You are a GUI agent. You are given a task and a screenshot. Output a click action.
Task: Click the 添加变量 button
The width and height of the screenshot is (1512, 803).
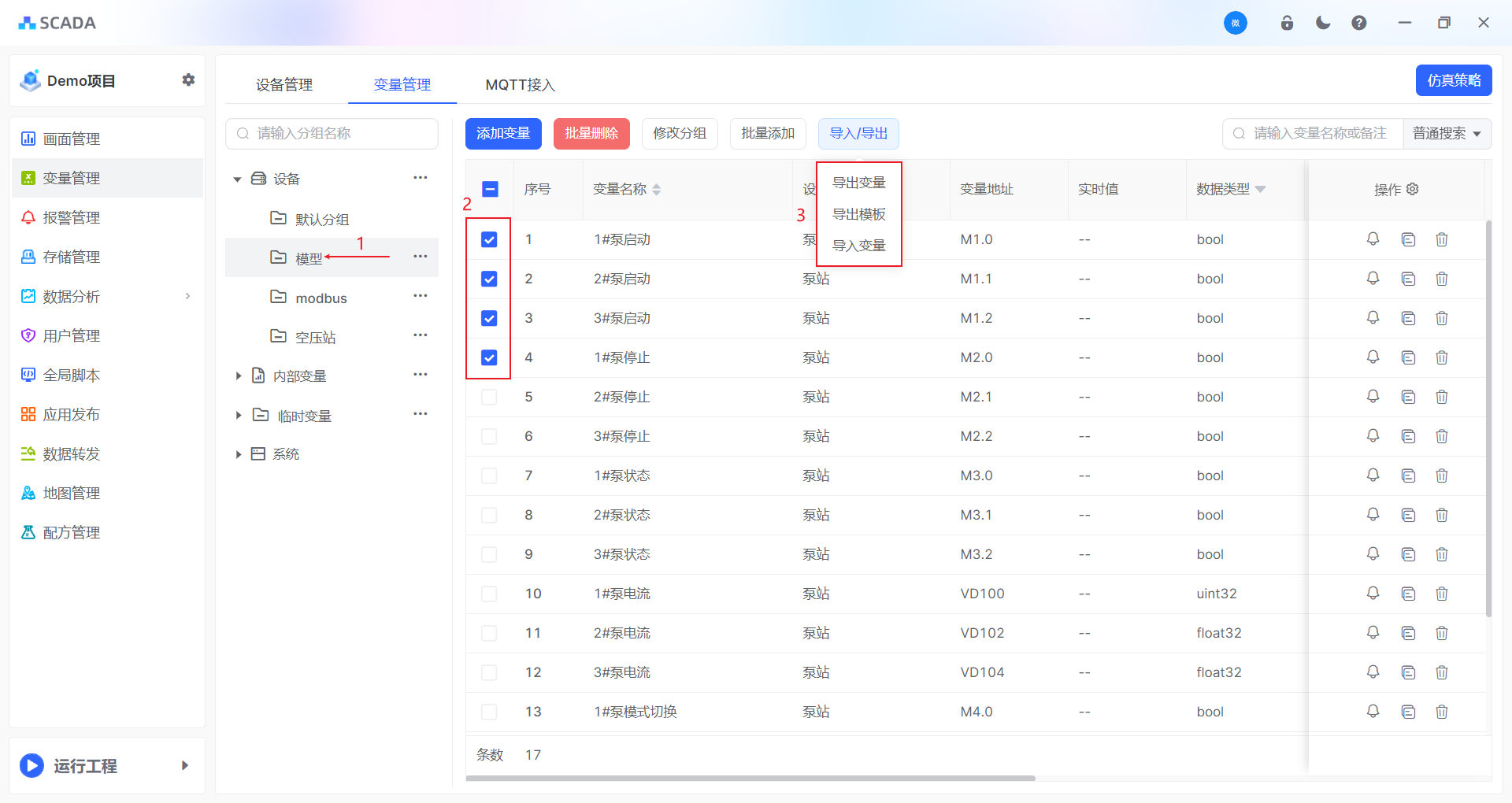tap(503, 134)
